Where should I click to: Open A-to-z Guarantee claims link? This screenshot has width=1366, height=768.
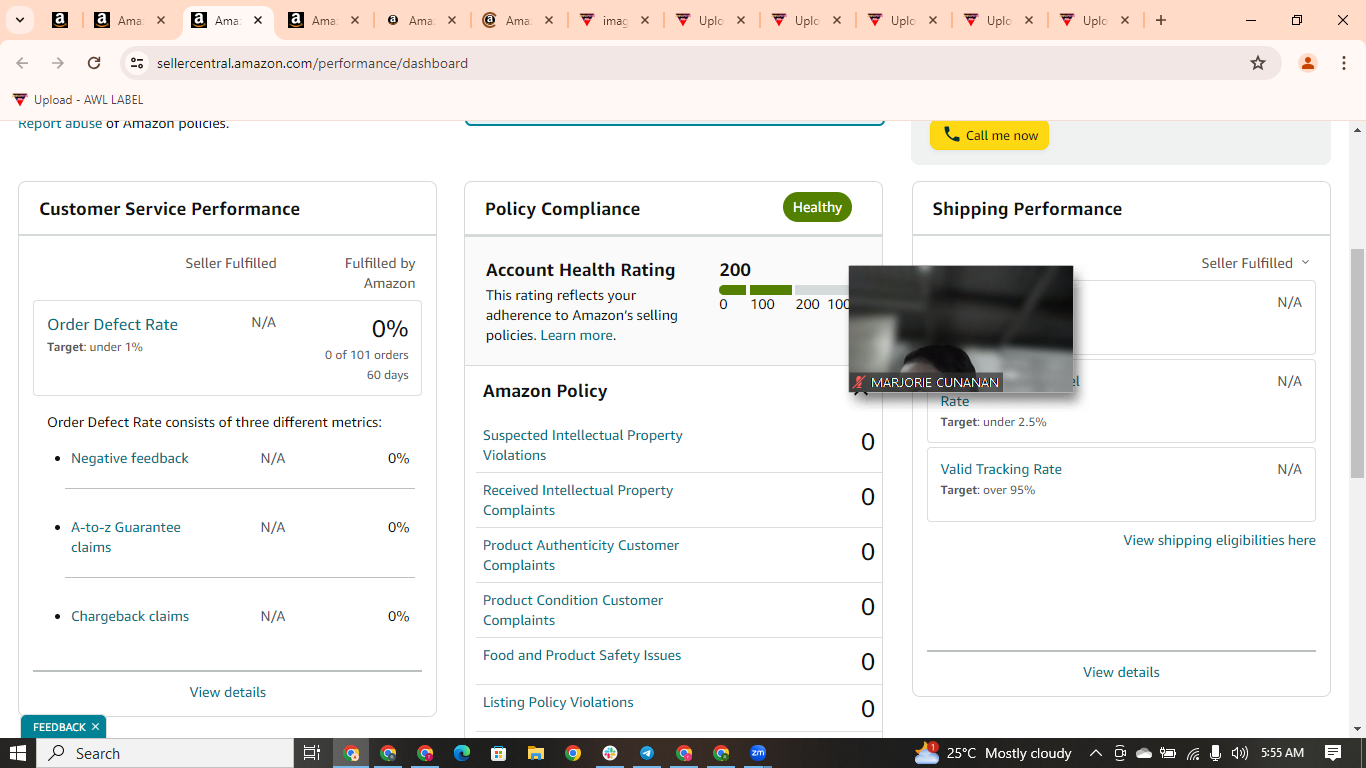tap(126, 537)
